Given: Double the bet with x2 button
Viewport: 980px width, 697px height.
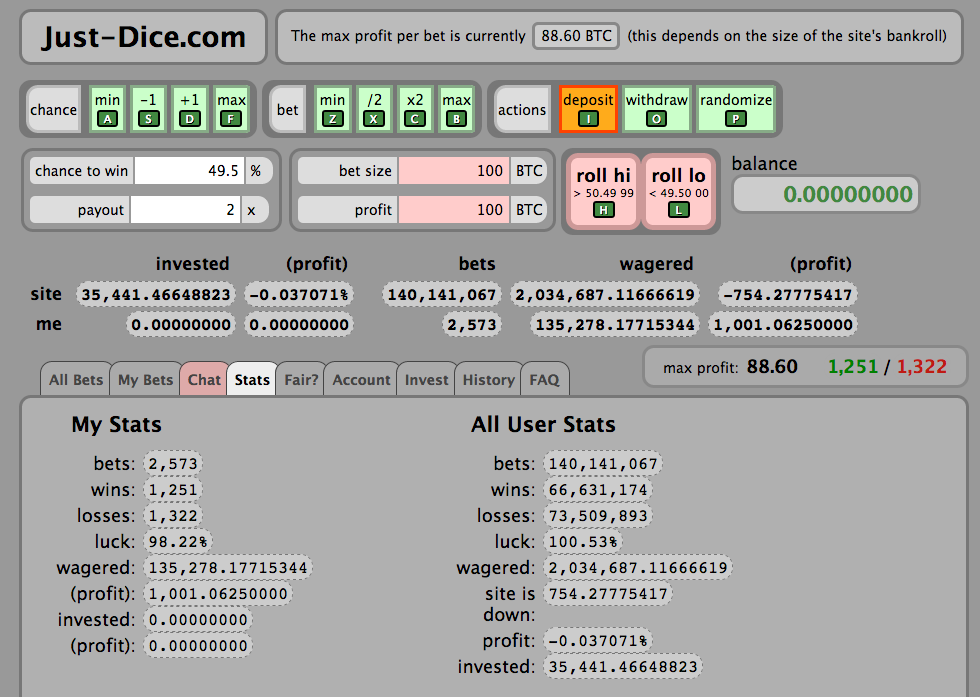Looking at the screenshot, I should pos(415,109).
